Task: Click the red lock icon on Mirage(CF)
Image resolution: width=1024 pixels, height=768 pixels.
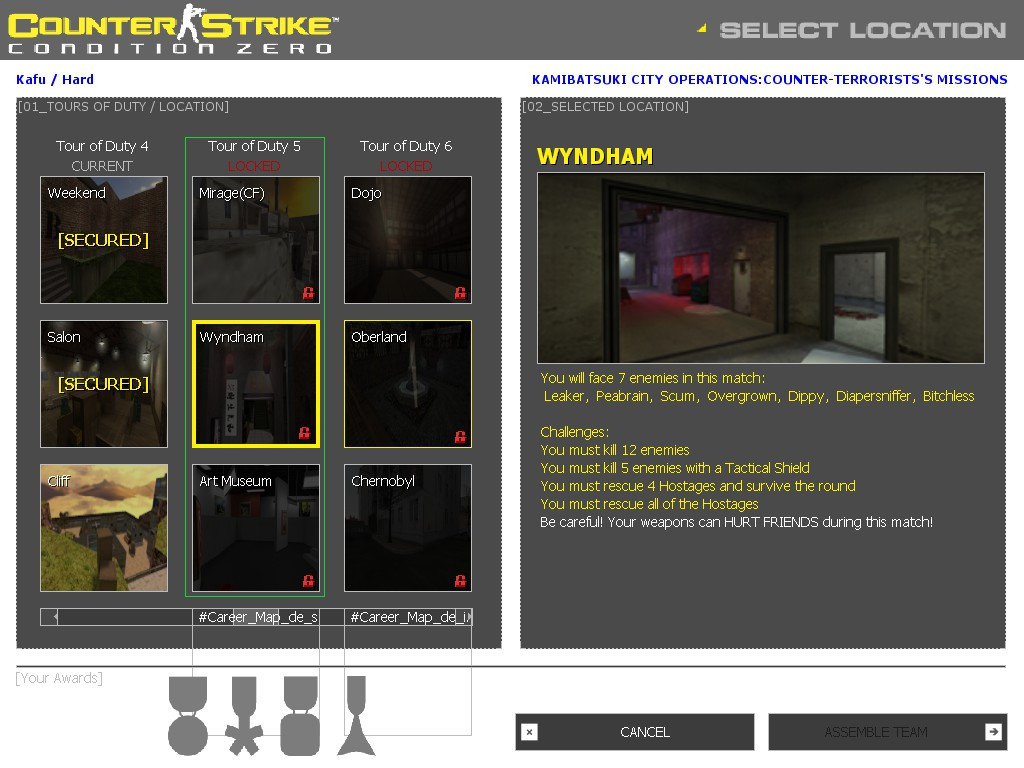Action: click(308, 293)
